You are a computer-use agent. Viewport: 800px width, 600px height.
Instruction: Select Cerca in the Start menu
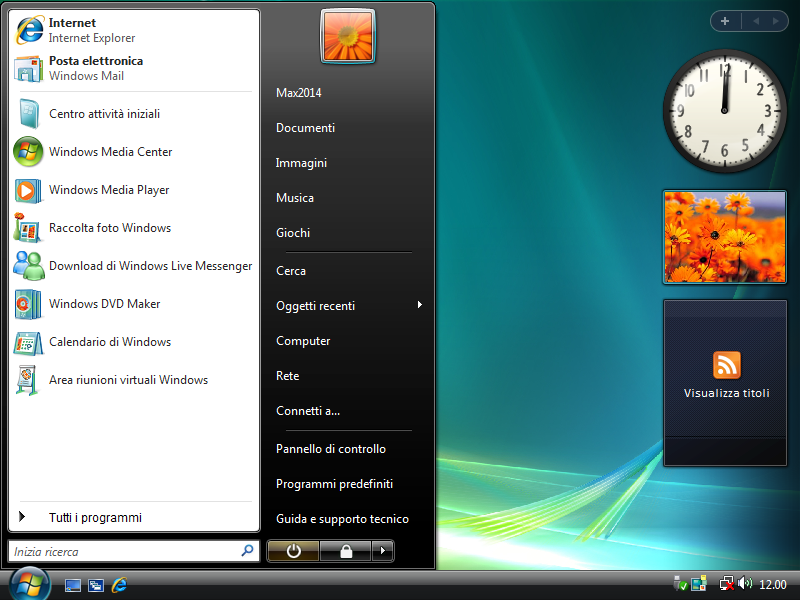[291, 271]
